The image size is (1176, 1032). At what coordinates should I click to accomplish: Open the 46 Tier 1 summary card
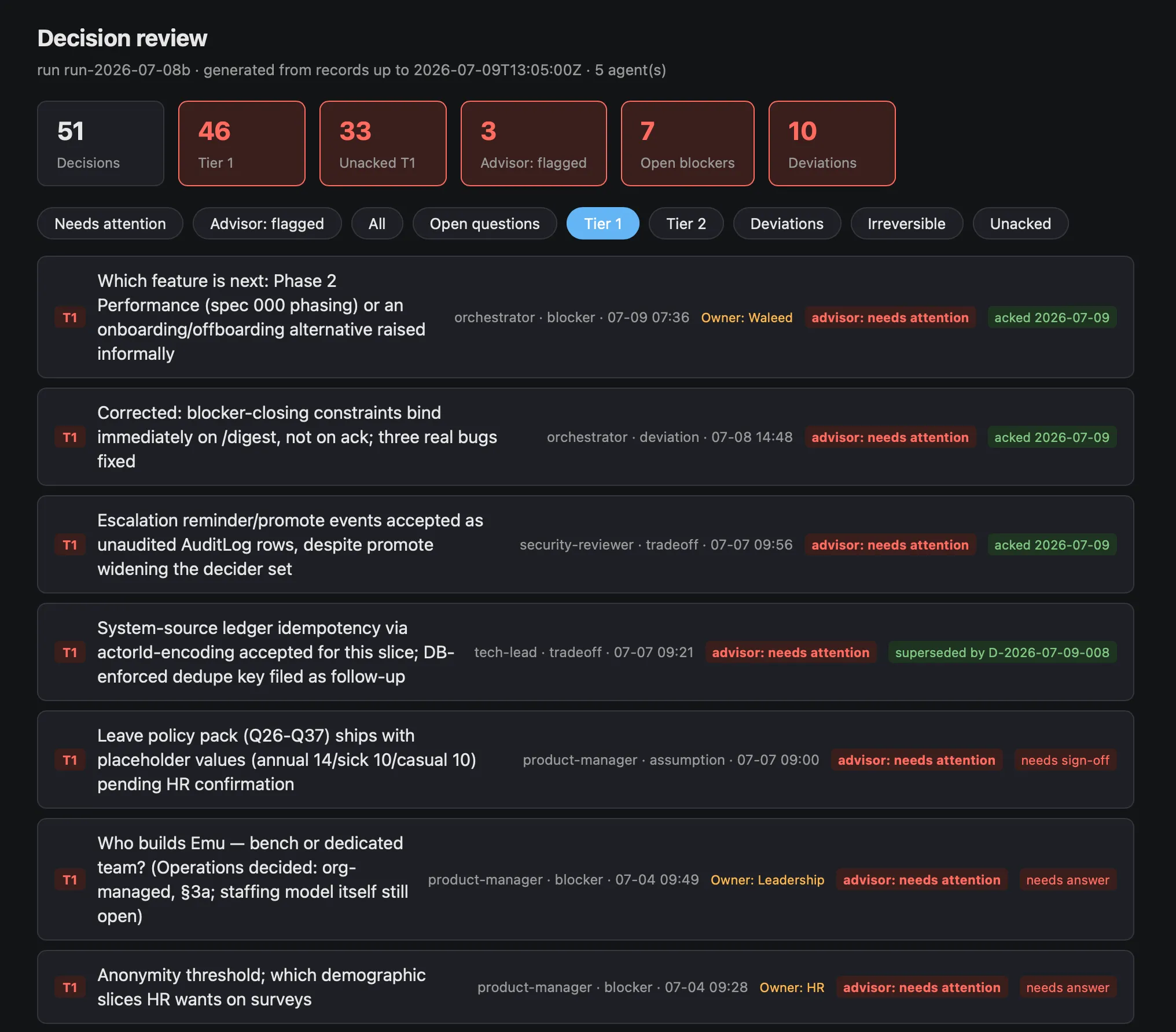point(242,143)
